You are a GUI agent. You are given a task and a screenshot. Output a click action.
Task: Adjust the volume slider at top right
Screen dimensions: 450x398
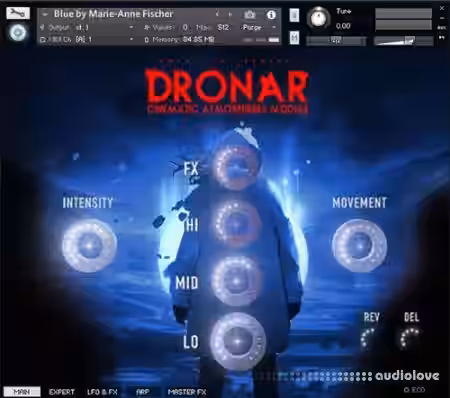404,41
